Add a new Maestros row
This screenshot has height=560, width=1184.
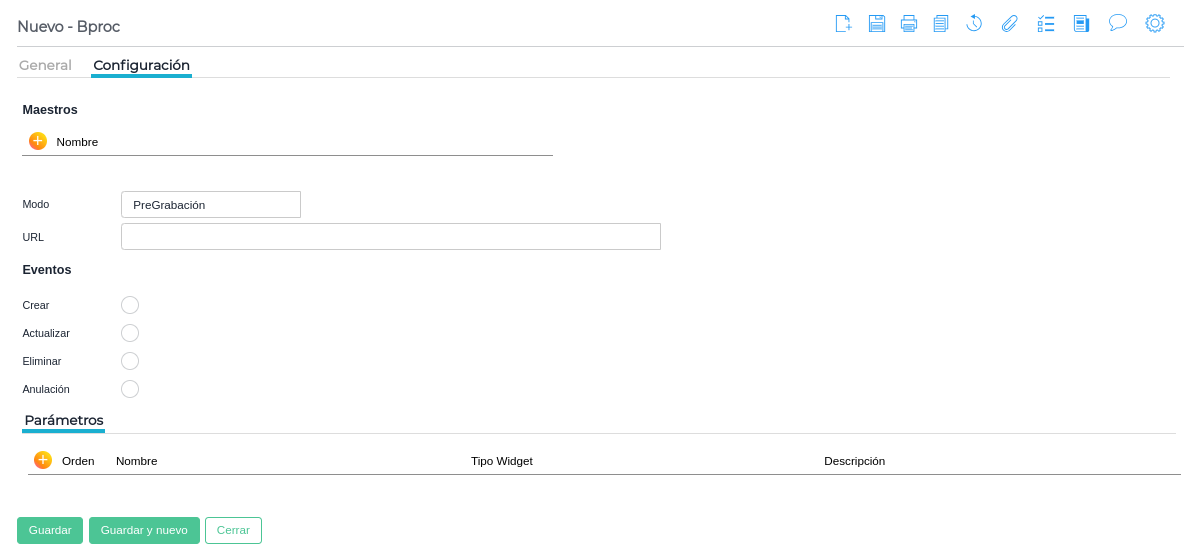(x=38, y=141)
